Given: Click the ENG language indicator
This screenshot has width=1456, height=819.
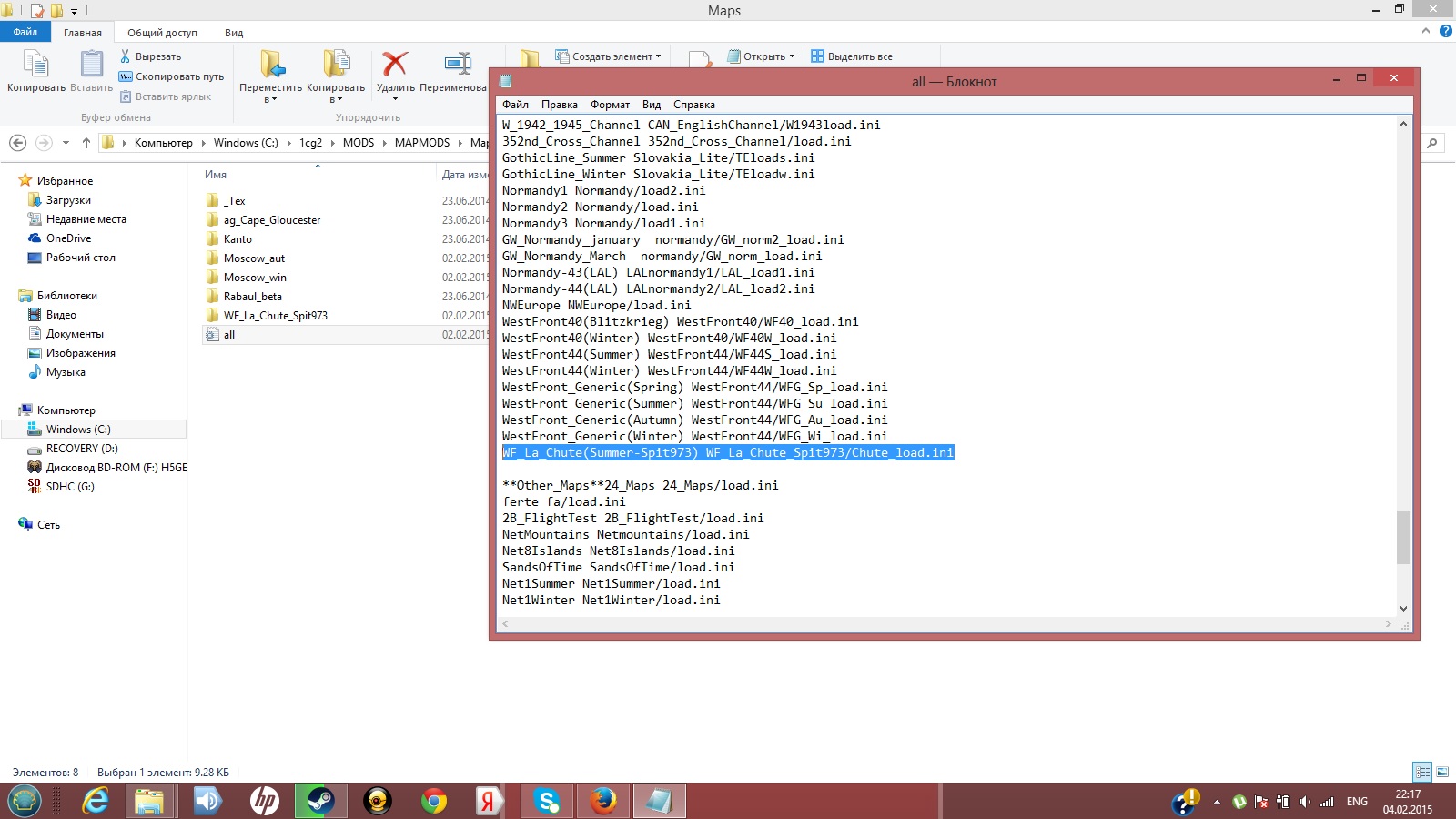Looking at the screenshot, I should (1357, 802).
